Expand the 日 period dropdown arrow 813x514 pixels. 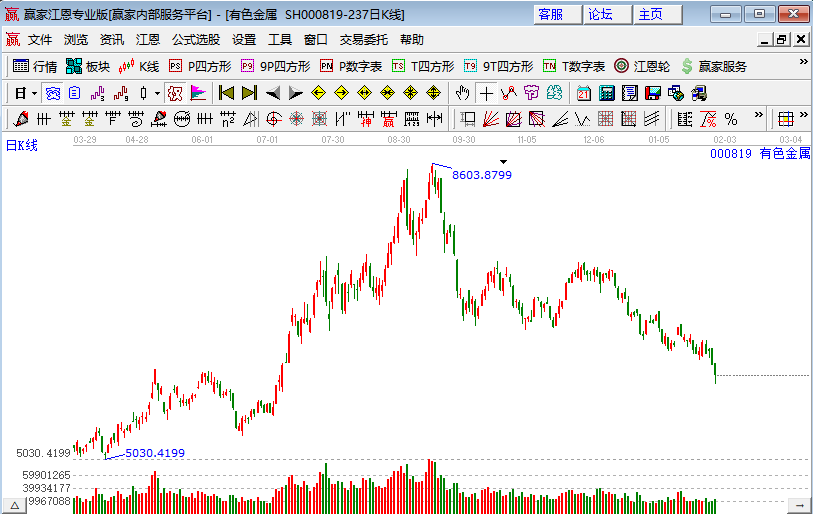point(34,94)
